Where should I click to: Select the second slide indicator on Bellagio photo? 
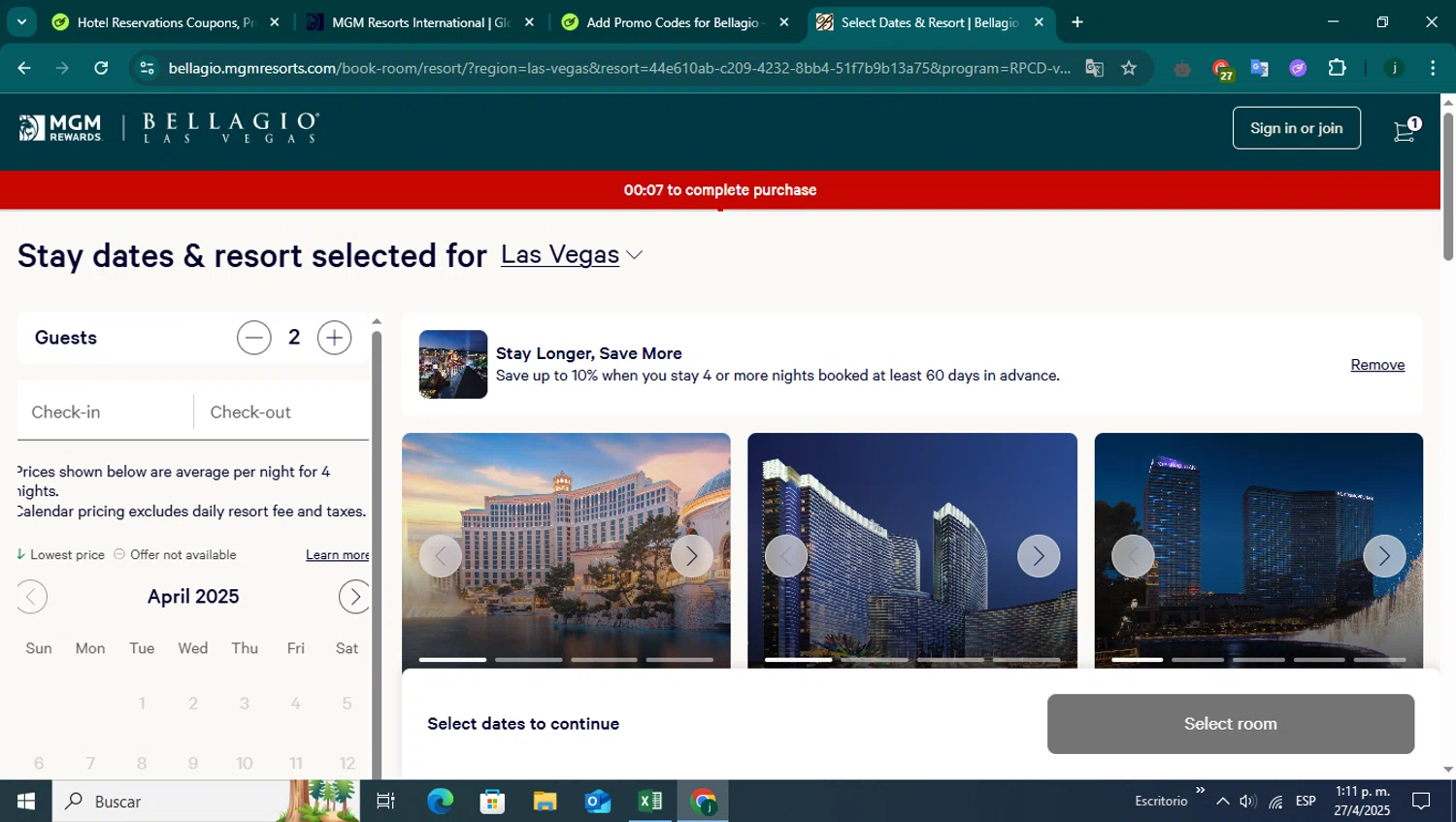(x=528, y=660)
